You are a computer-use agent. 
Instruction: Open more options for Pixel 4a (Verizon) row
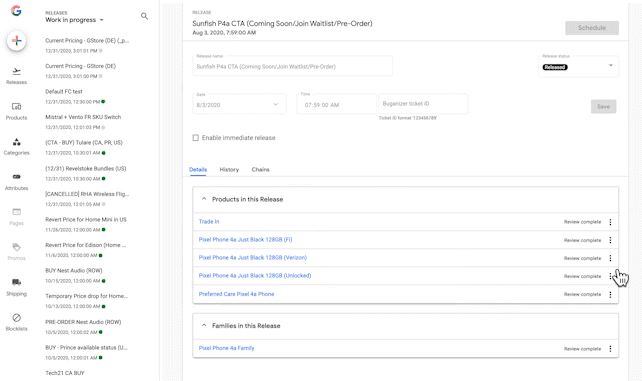(610, 258)
